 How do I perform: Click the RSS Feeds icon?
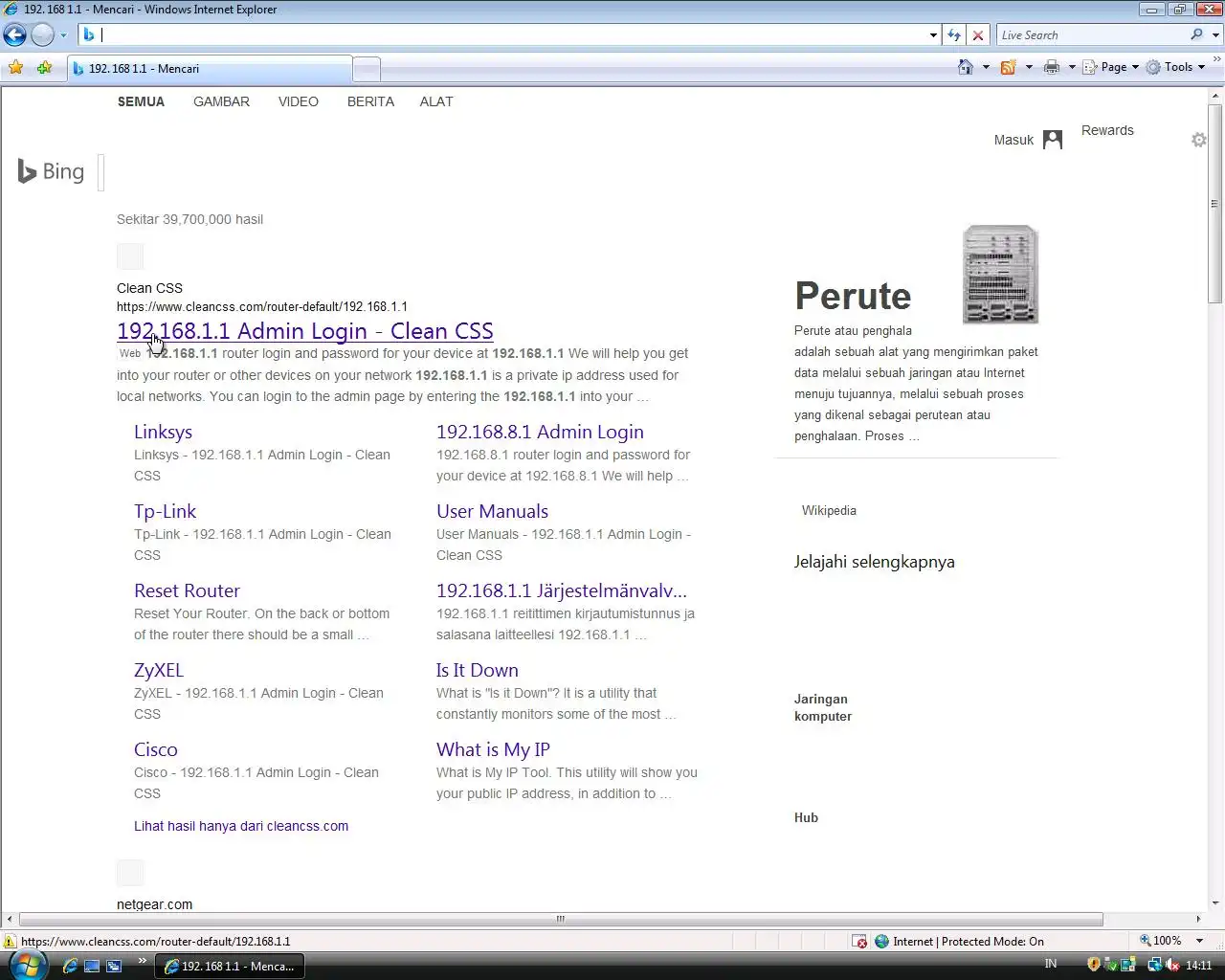[x=1008, y=67]
